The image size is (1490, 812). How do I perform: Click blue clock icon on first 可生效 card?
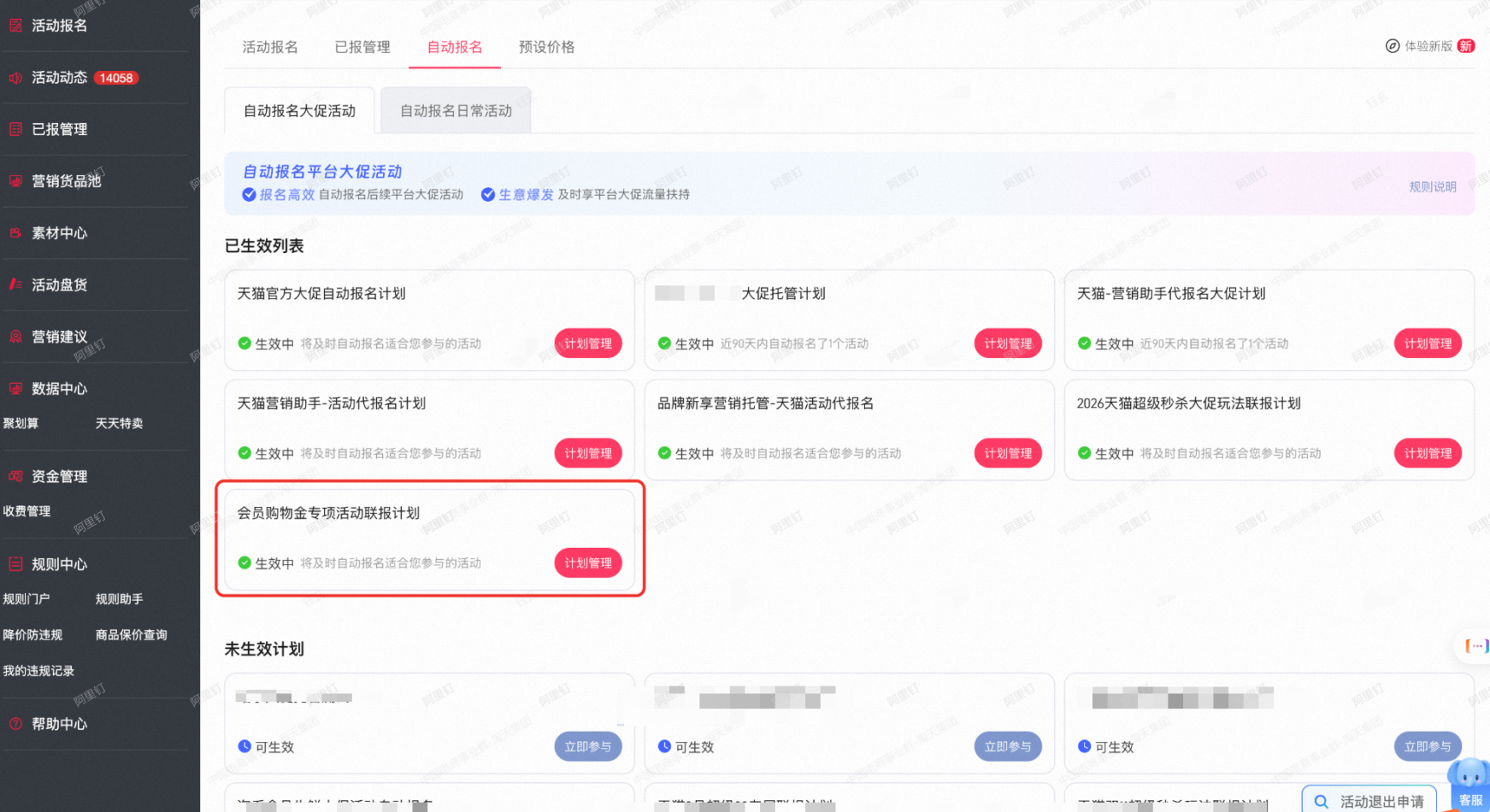(x=244, y=746)
